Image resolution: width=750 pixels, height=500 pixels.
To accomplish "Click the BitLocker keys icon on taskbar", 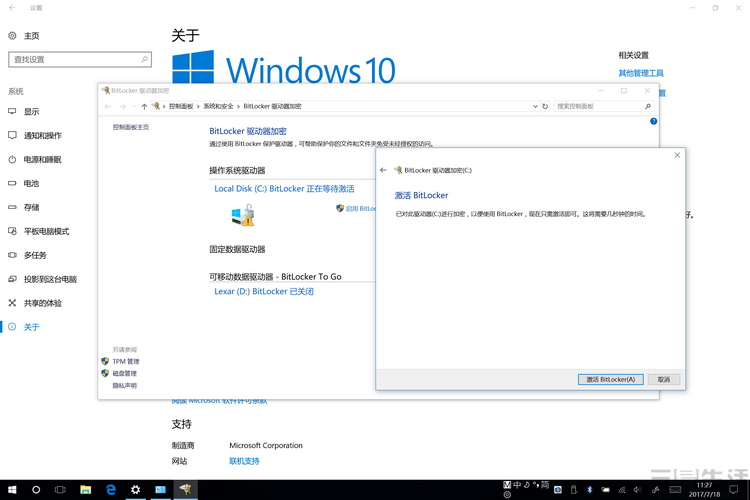I will click(x=185, y=489).
